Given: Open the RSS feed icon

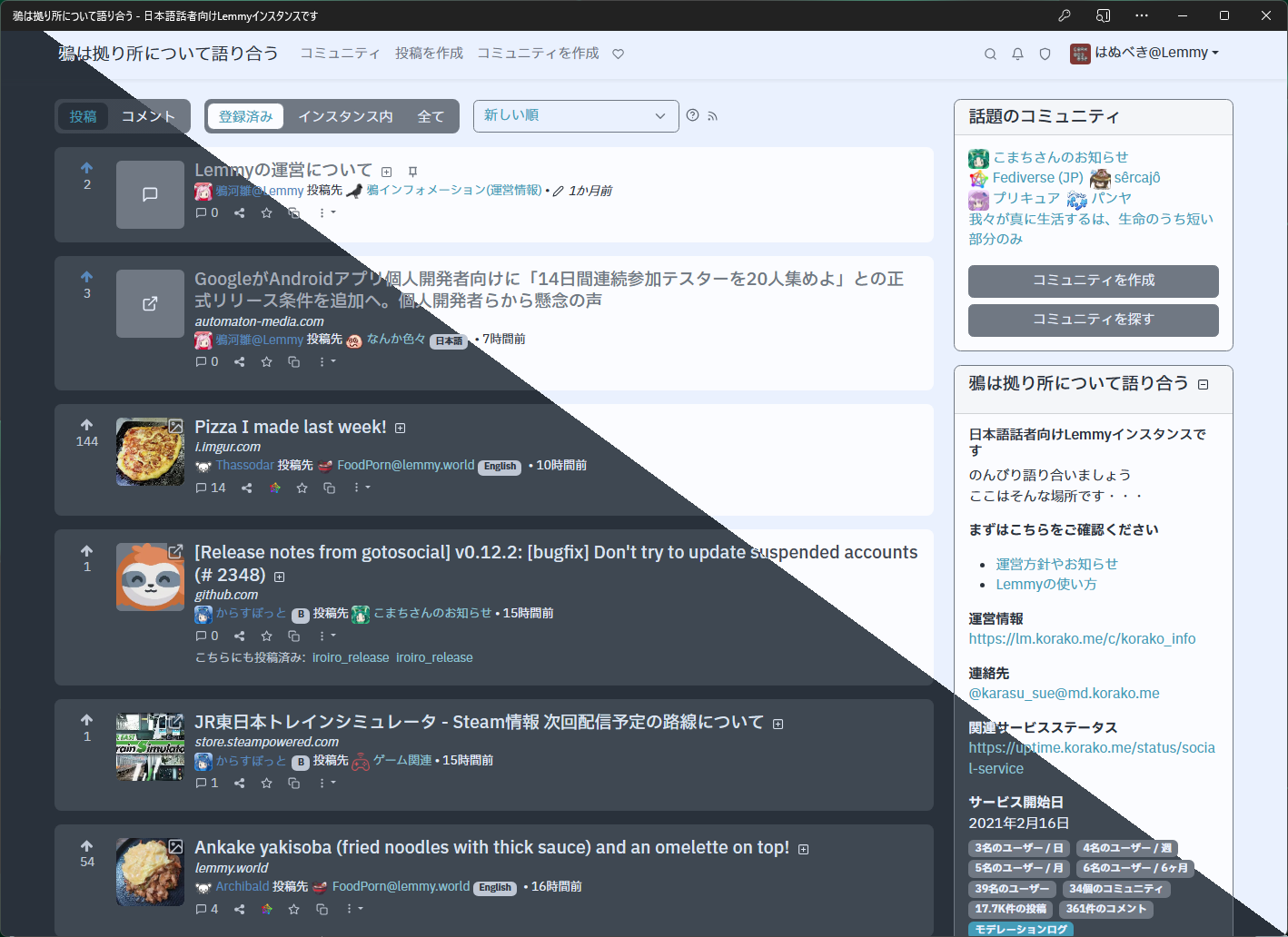Looking at the screenshot, I should [712, 116].
